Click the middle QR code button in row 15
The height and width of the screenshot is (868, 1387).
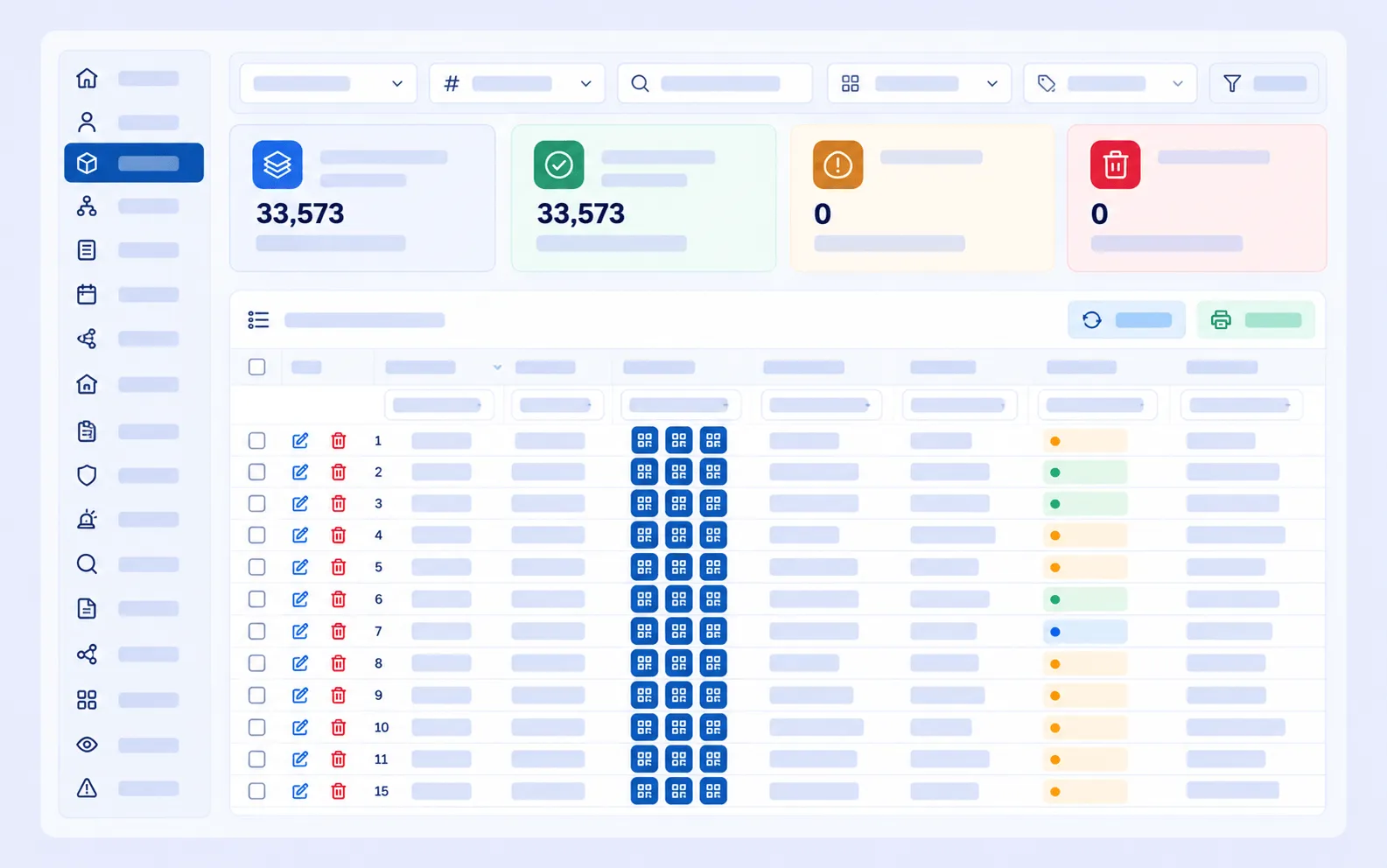[679, 791]
